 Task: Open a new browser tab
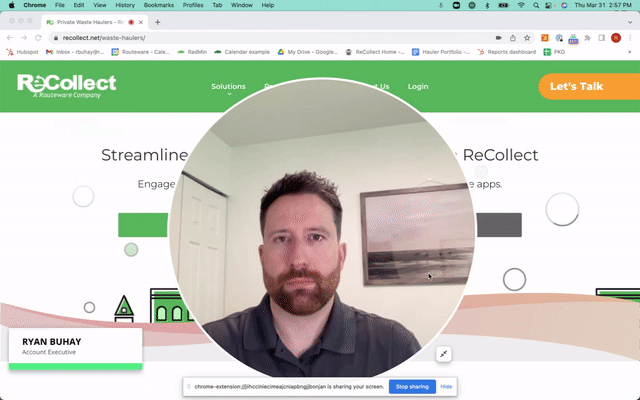(158, 22)
